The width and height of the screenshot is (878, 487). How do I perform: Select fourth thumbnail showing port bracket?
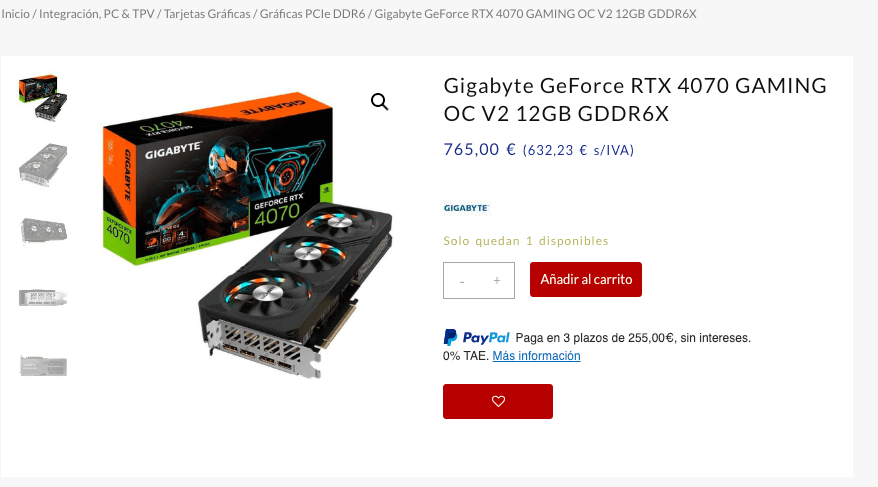pyautogui.click(x=43, y=297)
